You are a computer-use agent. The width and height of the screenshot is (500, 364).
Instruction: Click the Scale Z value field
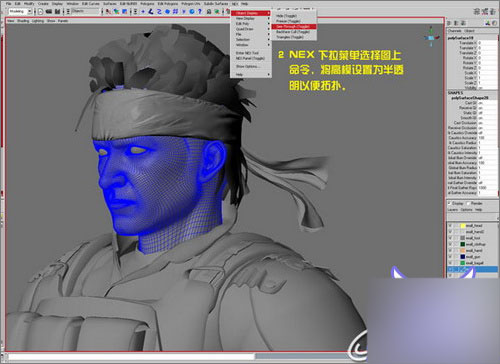[487, 83]
